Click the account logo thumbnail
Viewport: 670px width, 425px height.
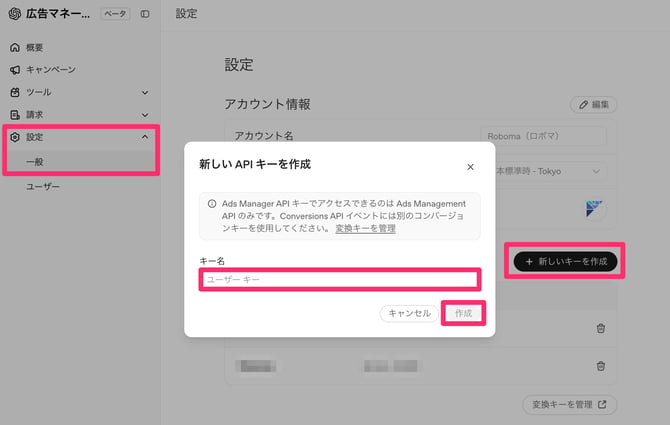pyautogui.click(x=594, y=209)
